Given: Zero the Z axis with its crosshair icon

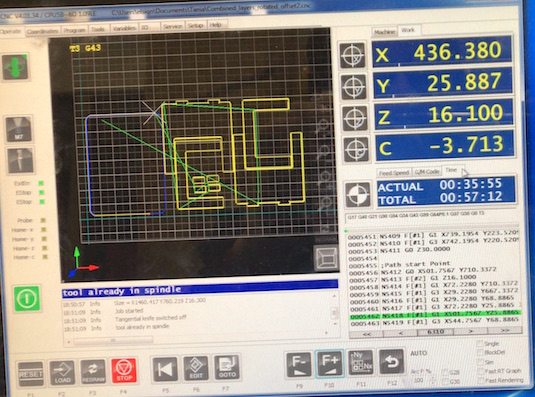Looking at the screenshot, I should click(355, 118).
